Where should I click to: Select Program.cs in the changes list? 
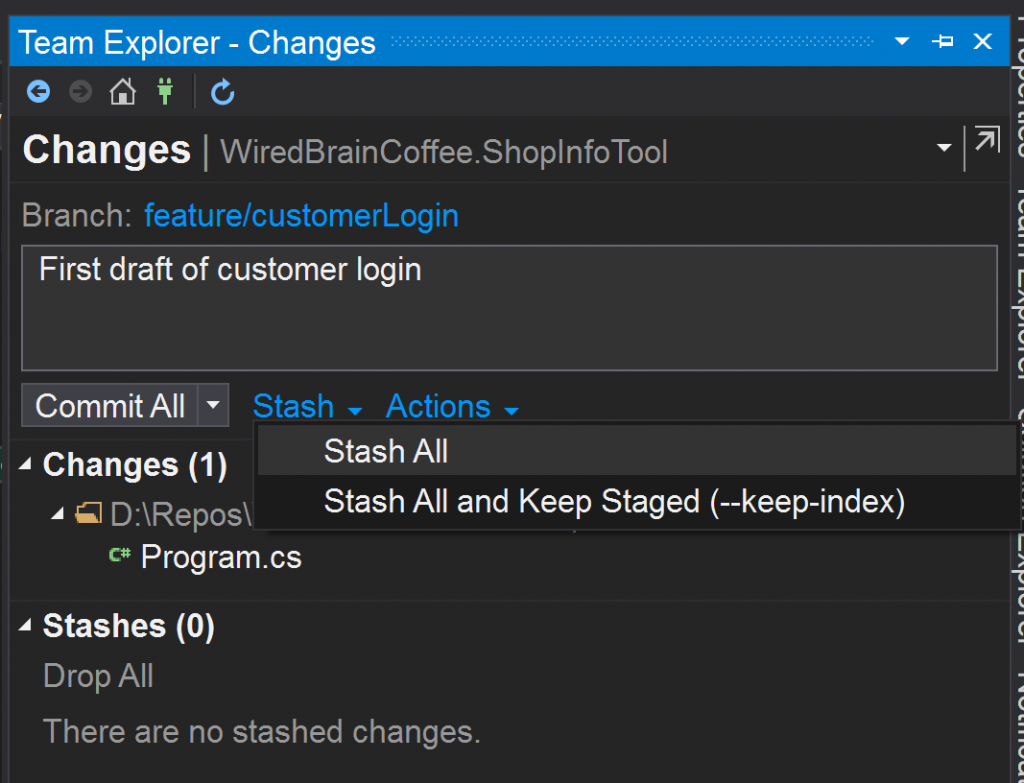click(x=221, y=556)
